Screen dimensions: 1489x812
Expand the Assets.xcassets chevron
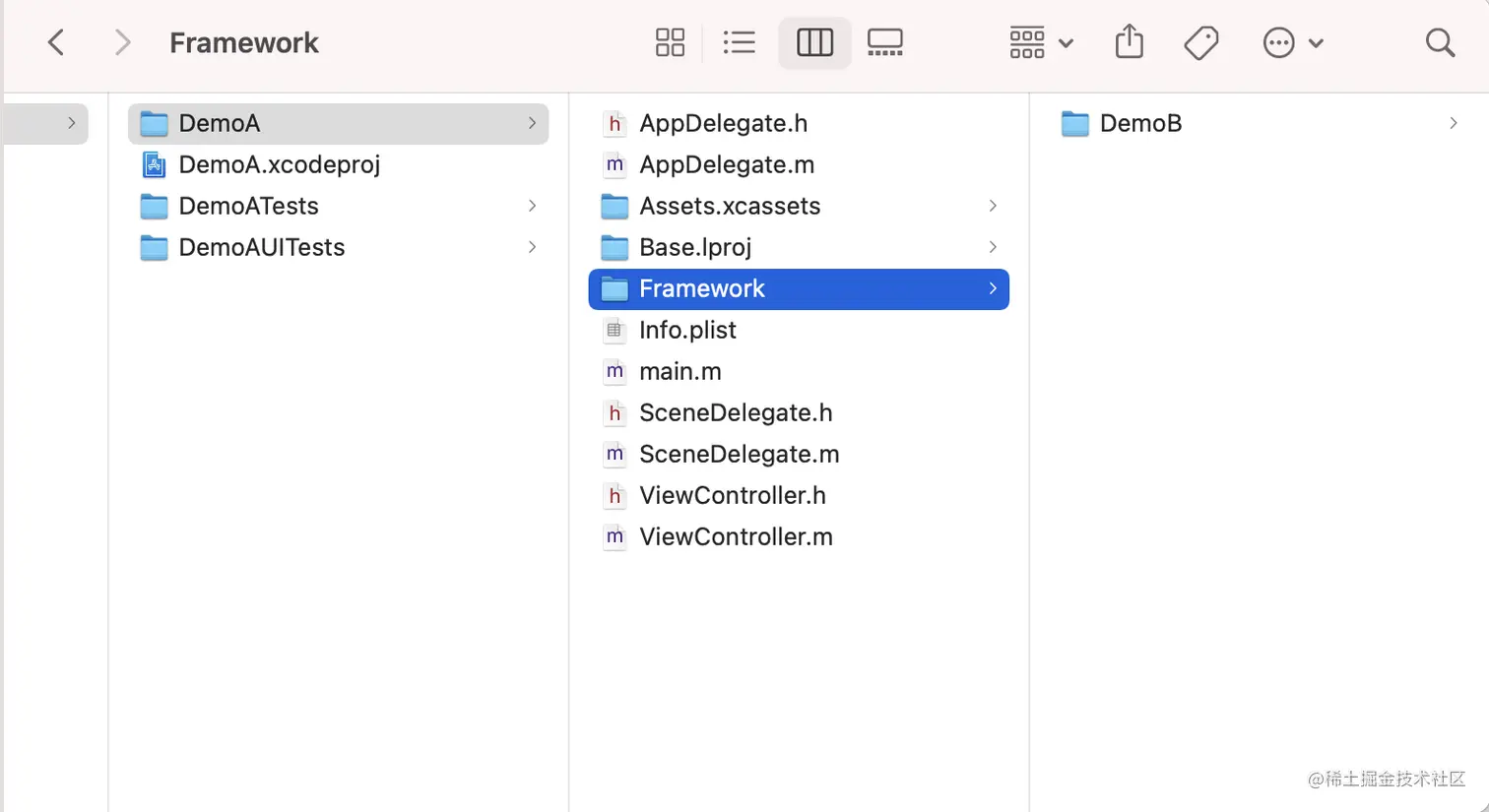pyautogui.click(x=993, y=206)
